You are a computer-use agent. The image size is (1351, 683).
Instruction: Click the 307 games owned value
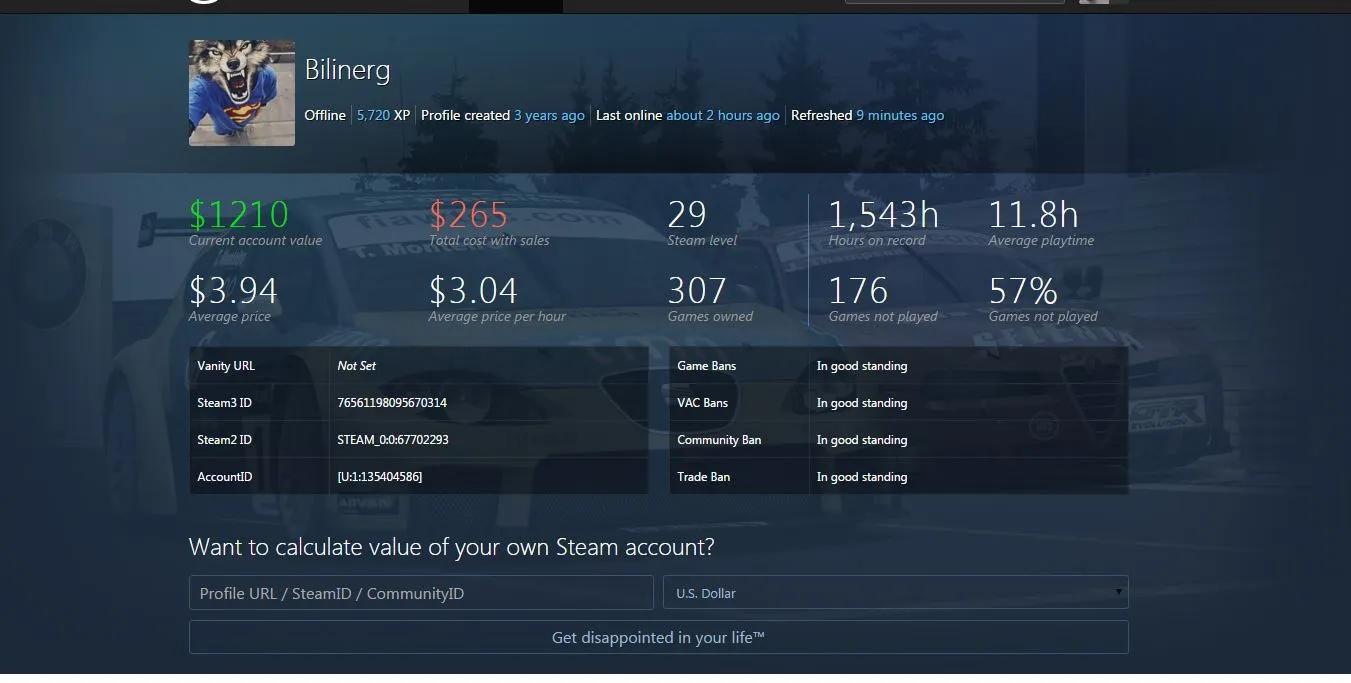click(697, 290)
